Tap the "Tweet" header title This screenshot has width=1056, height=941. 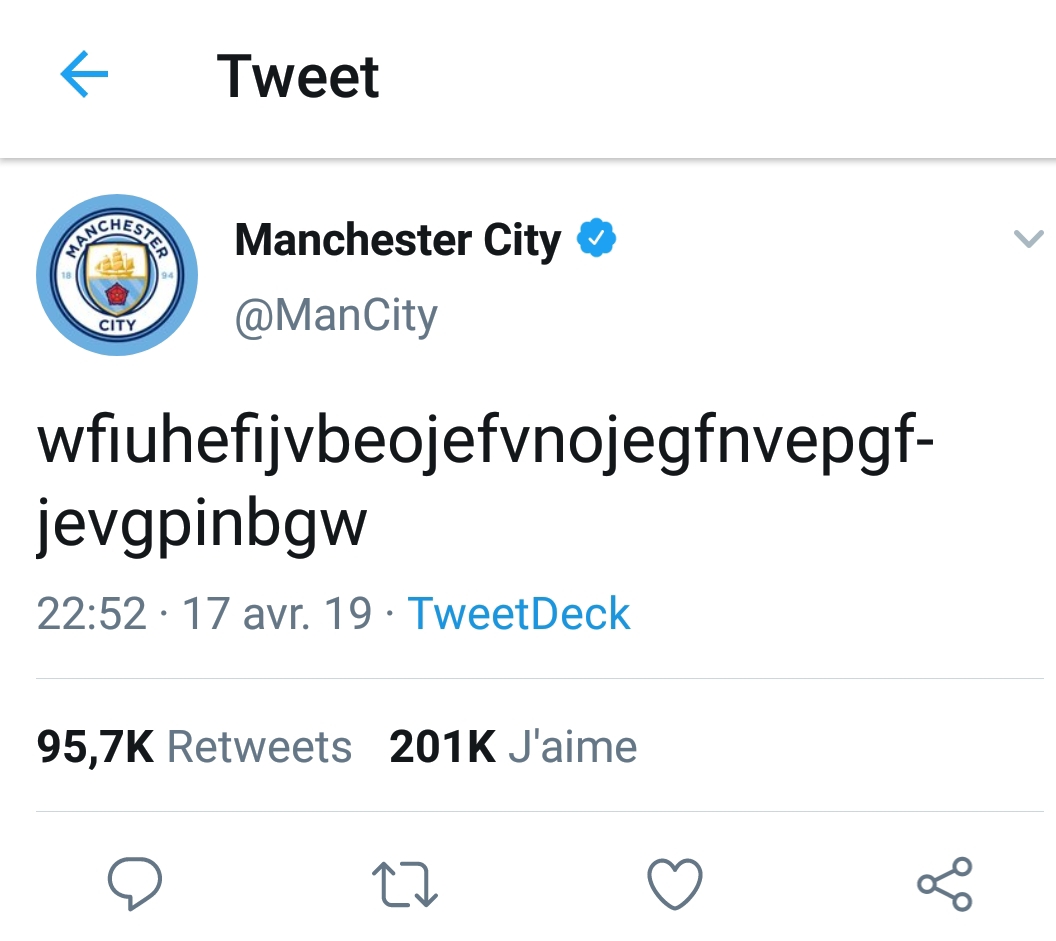[x=298, y=76]
